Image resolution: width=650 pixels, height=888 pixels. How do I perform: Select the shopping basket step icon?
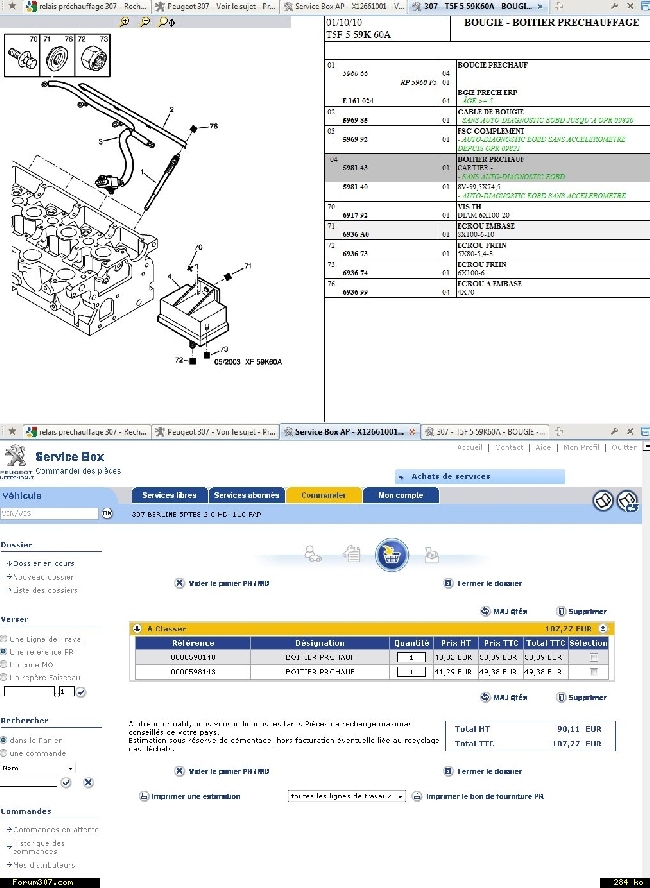392,554
